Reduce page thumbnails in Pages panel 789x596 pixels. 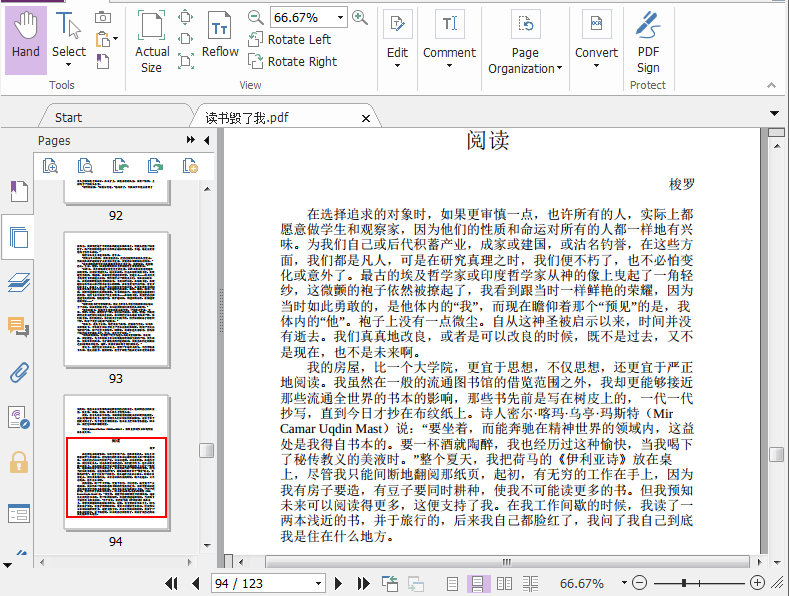(85, 166)
